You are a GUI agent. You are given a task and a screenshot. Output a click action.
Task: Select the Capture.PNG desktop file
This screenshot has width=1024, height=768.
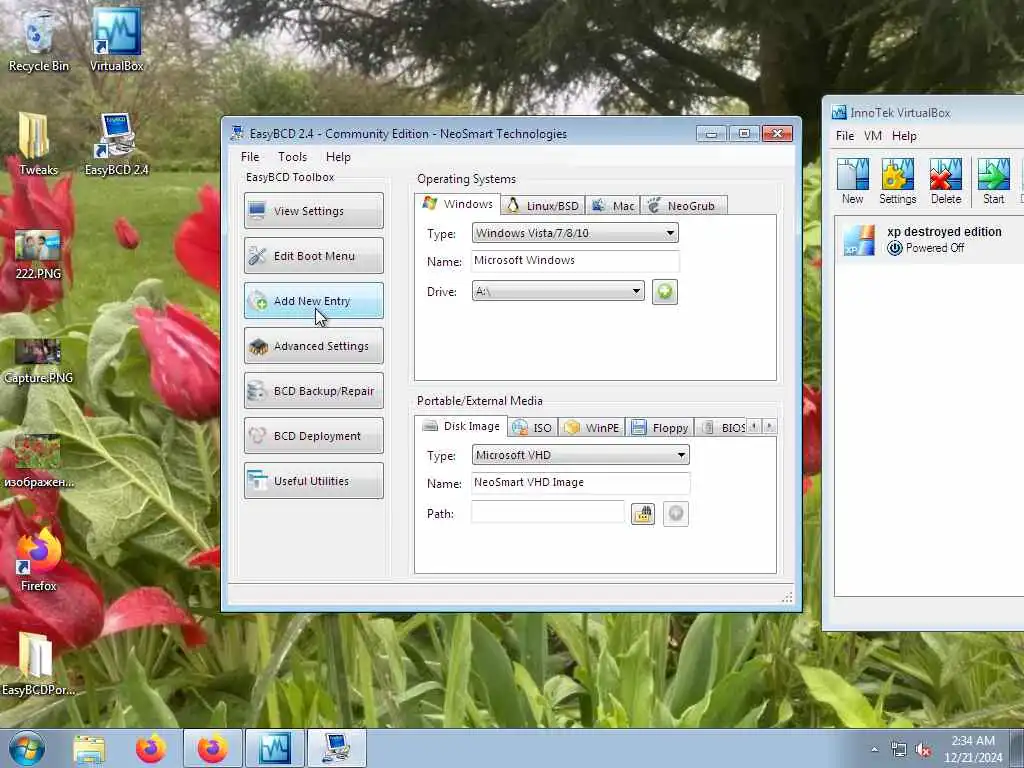[x=38, y=360]
